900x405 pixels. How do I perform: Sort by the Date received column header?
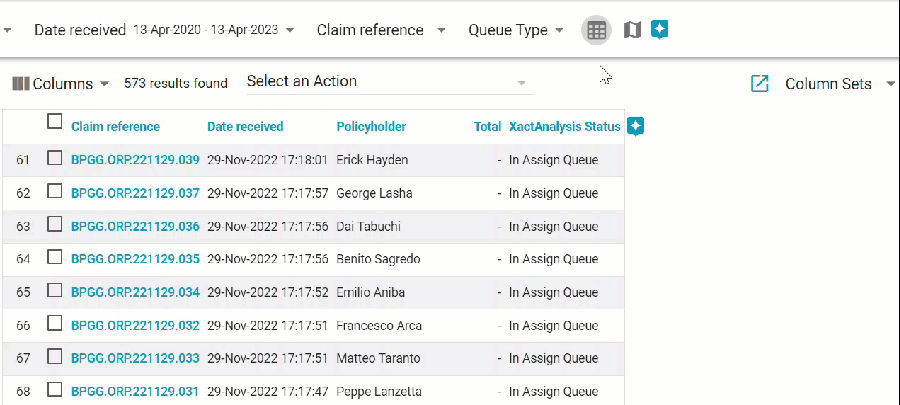click(x=245, y=127)
